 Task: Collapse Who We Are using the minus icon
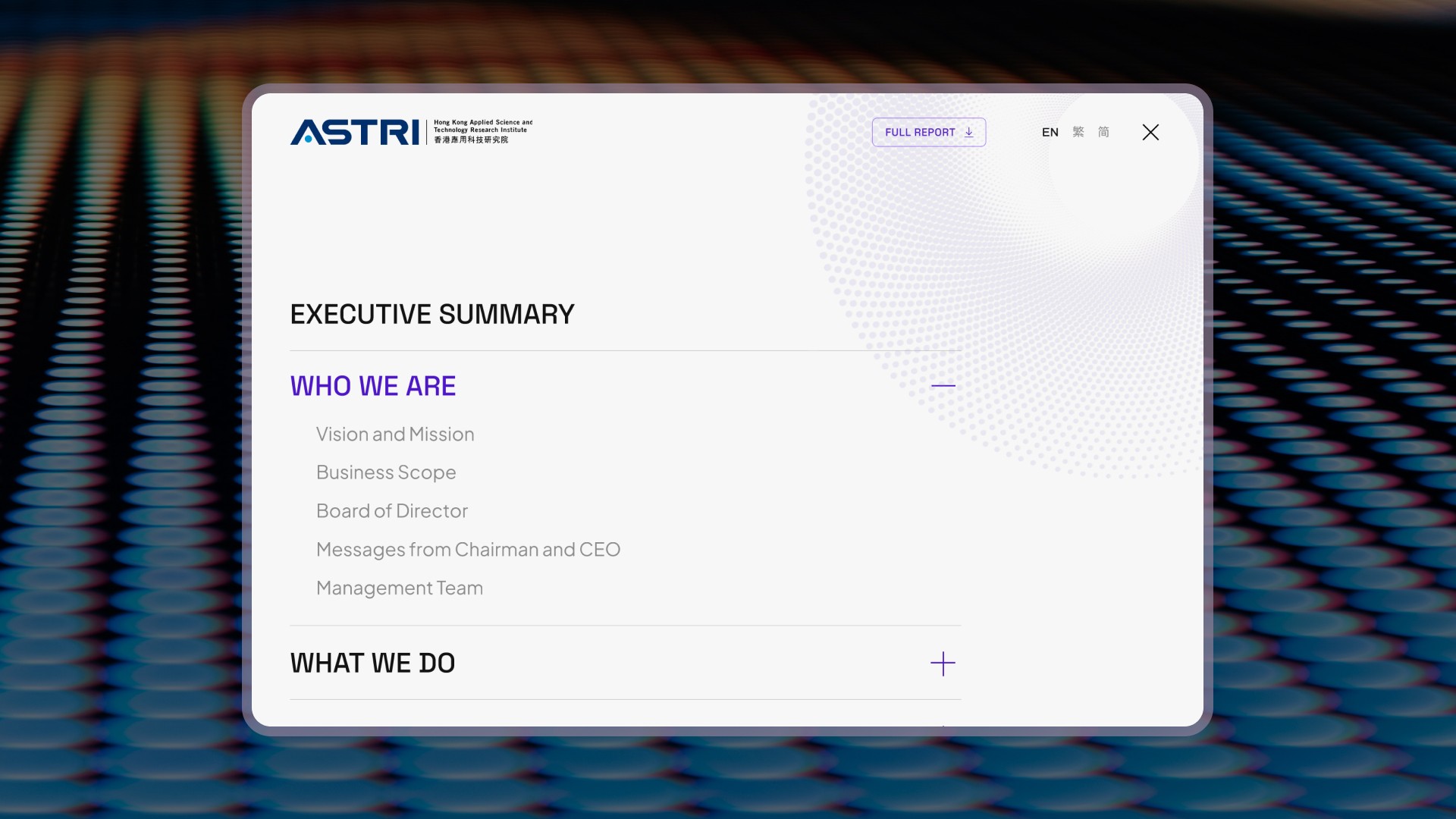coord(943,386)
